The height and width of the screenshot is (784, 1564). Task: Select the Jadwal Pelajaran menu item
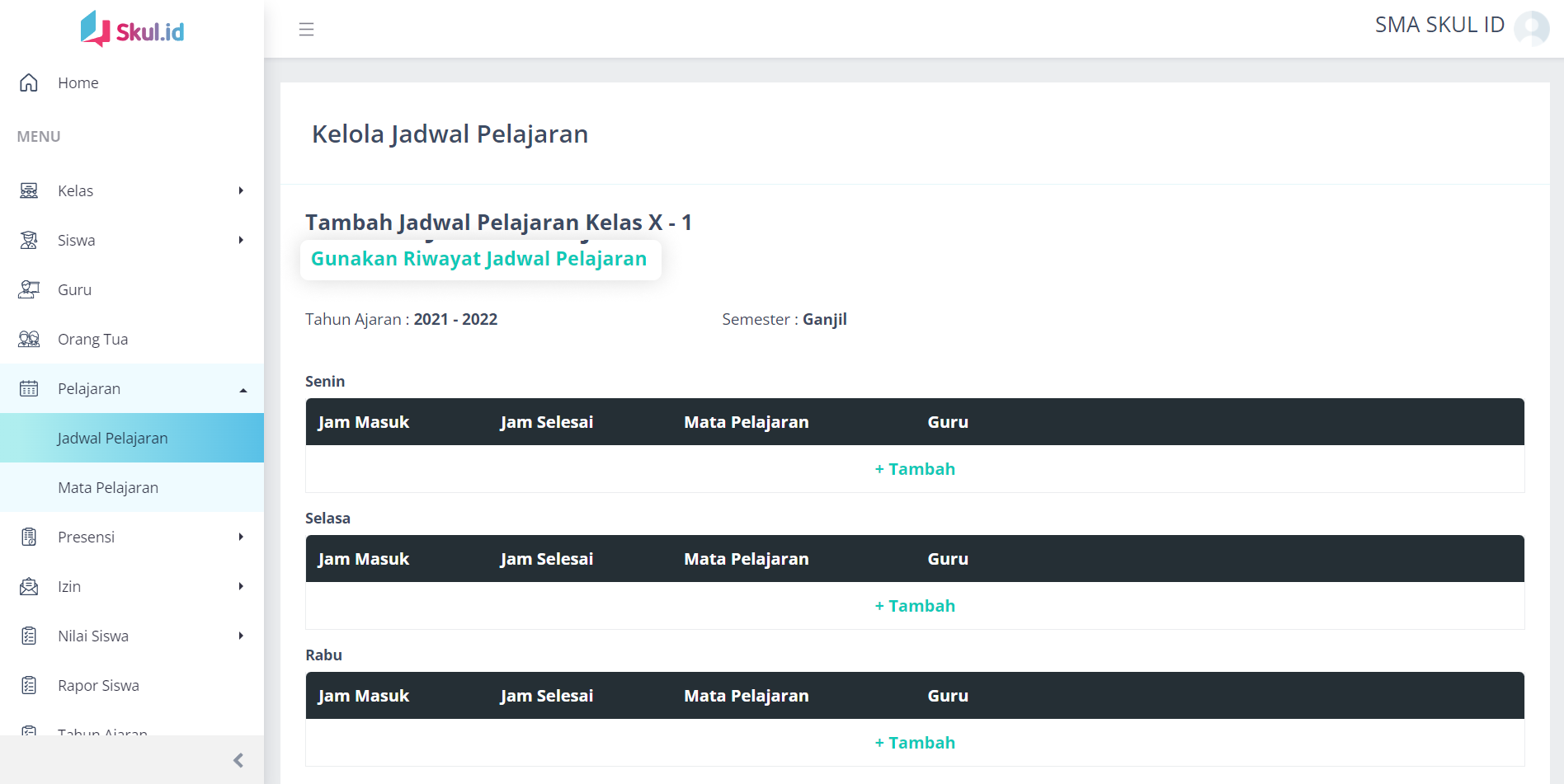(112, 438)
